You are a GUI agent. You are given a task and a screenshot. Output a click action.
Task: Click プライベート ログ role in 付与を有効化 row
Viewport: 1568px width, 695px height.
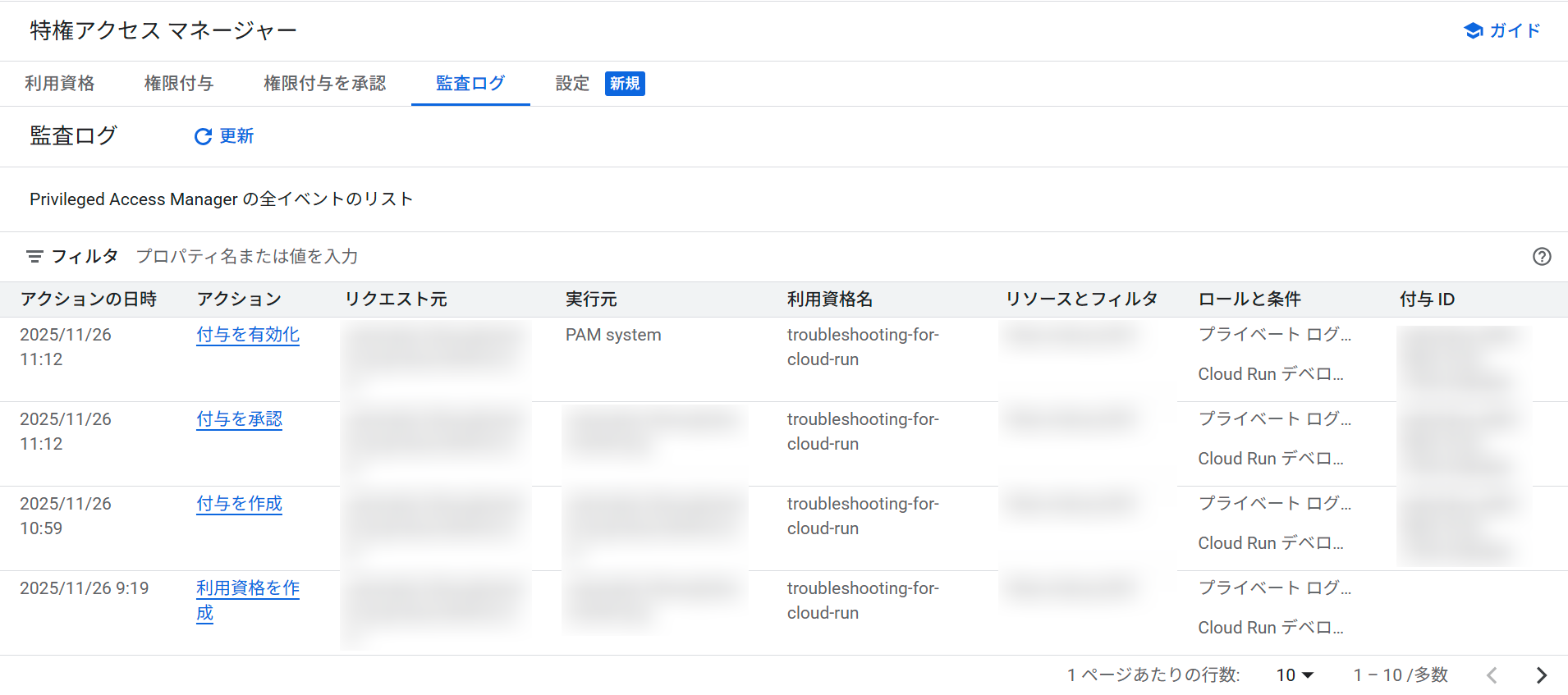(1274, 335)
